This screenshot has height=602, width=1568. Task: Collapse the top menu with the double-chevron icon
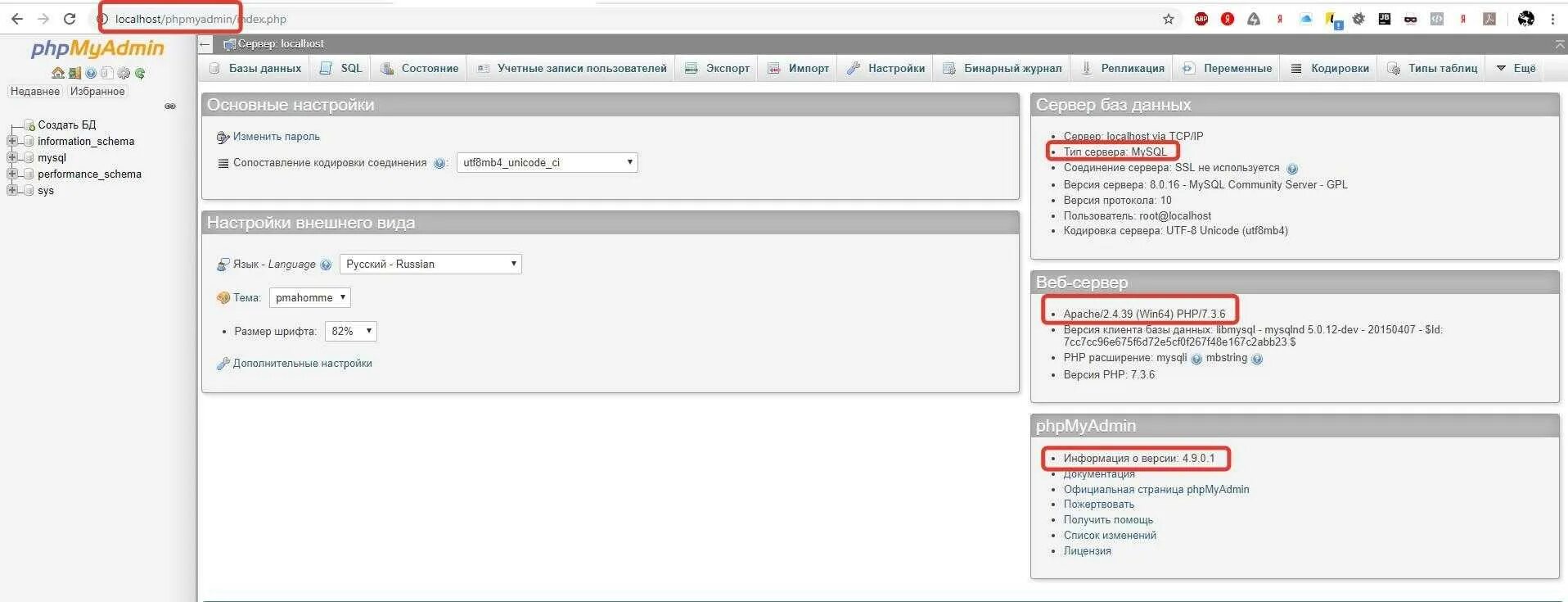coord(1560,43)
